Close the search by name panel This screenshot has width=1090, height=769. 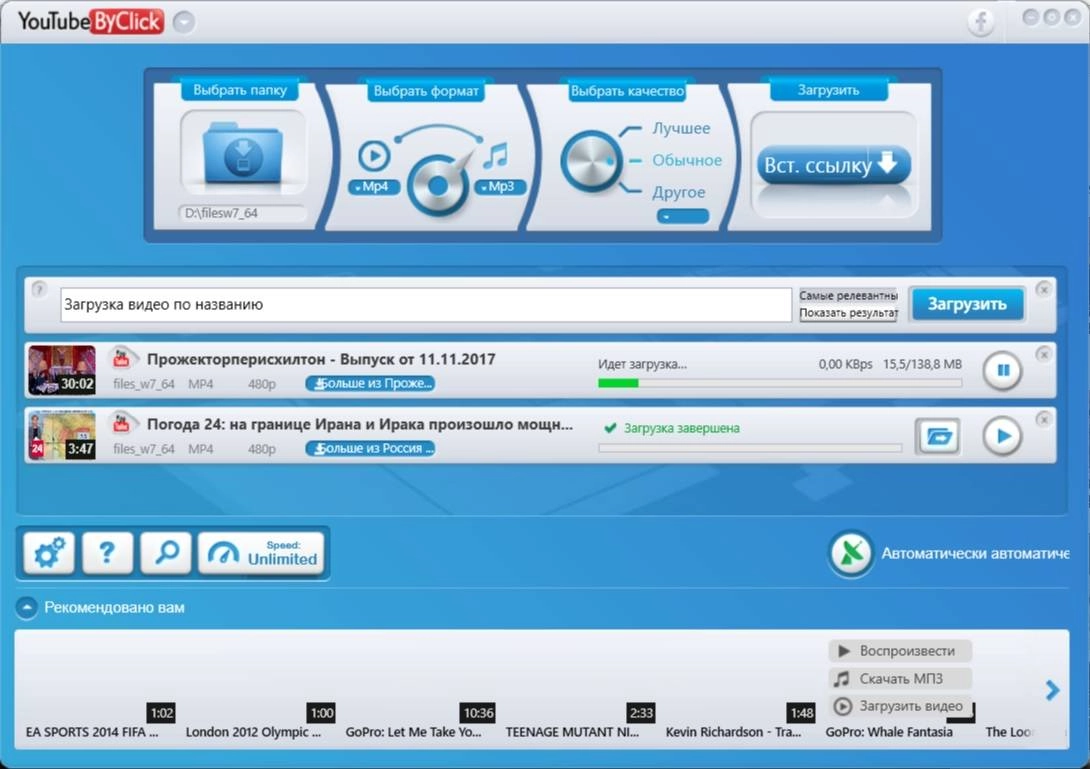(1043, 289)
